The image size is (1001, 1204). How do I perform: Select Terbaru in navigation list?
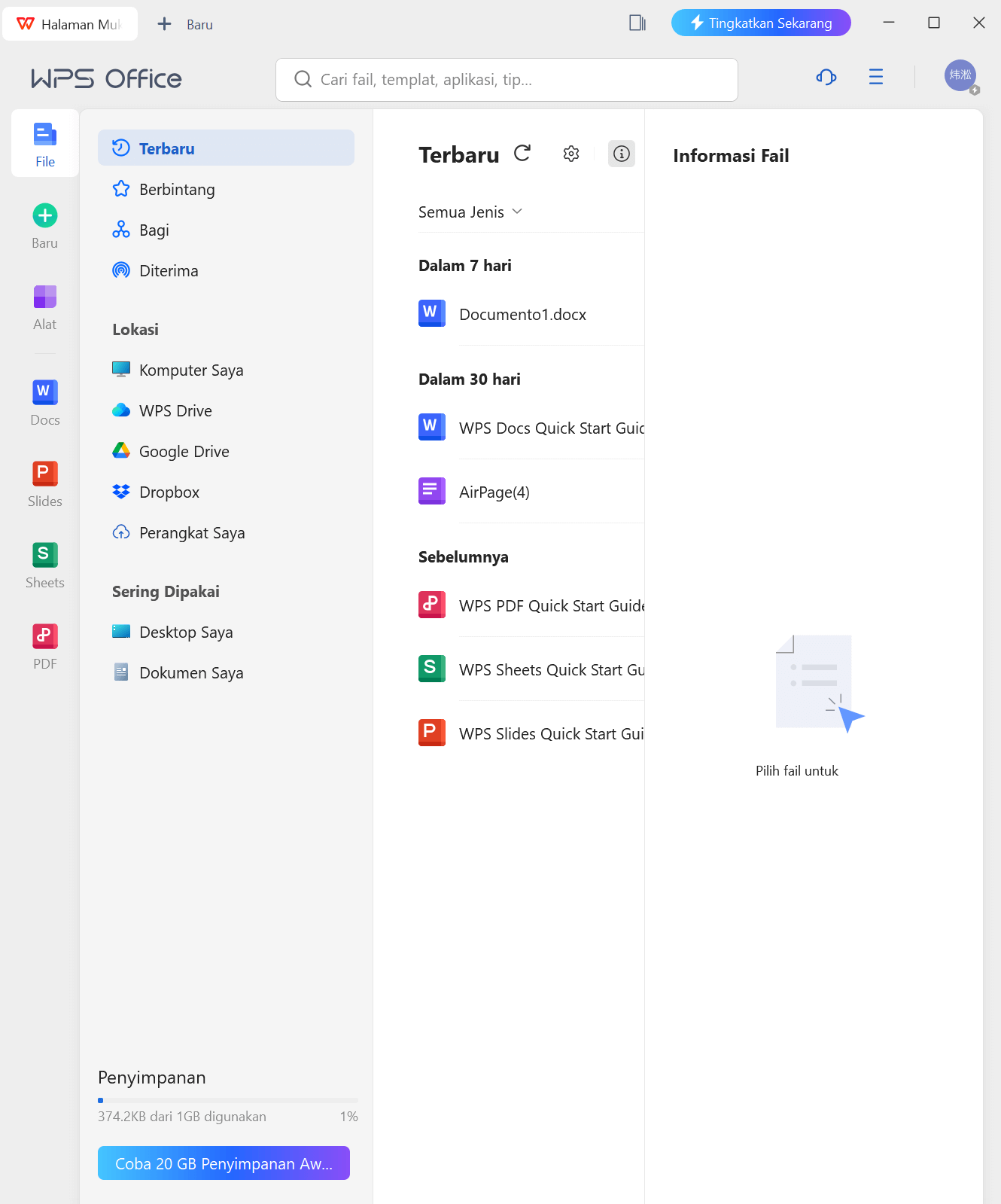pyautogui.click(x=226, y=148)
